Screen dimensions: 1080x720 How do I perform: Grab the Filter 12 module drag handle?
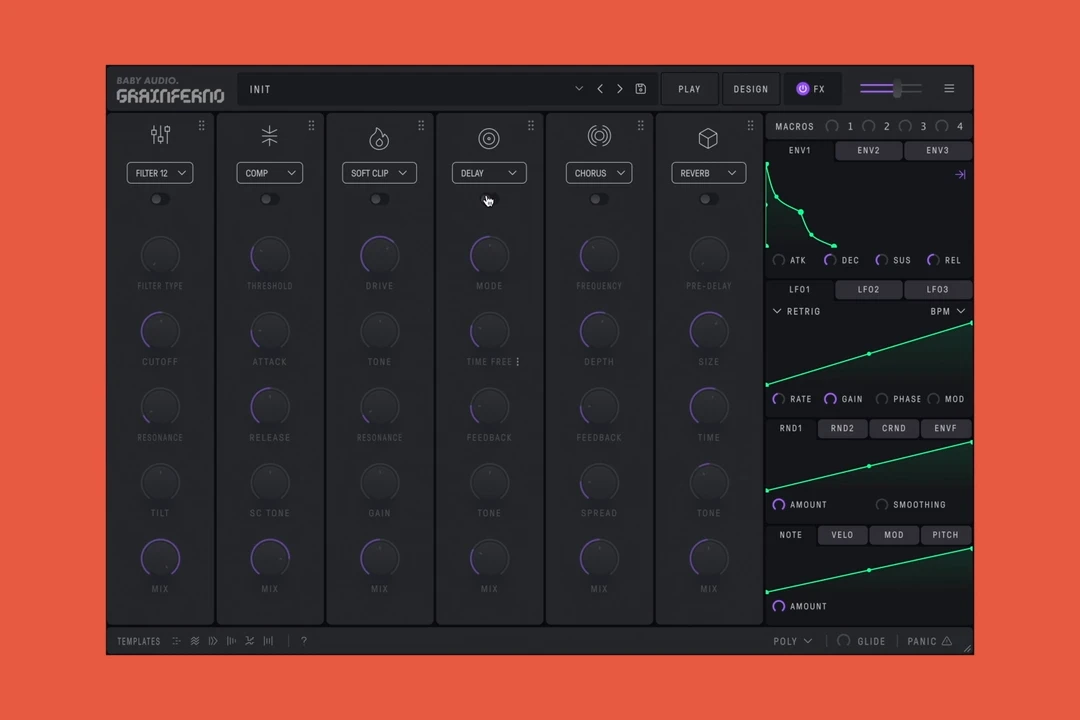[x=201, y=125]
